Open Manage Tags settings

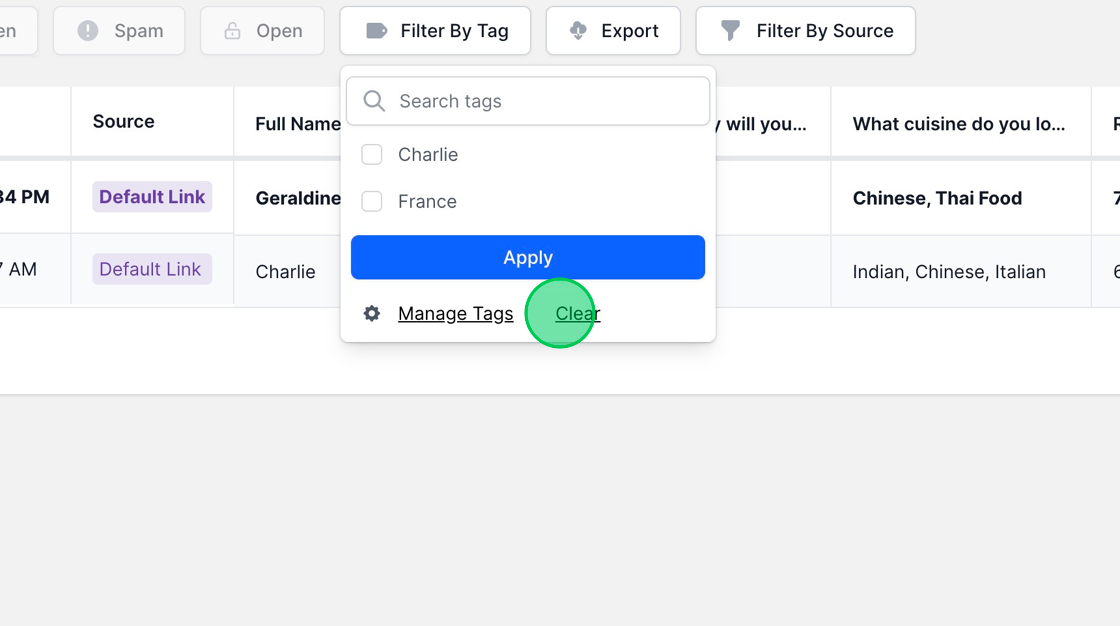455,313
